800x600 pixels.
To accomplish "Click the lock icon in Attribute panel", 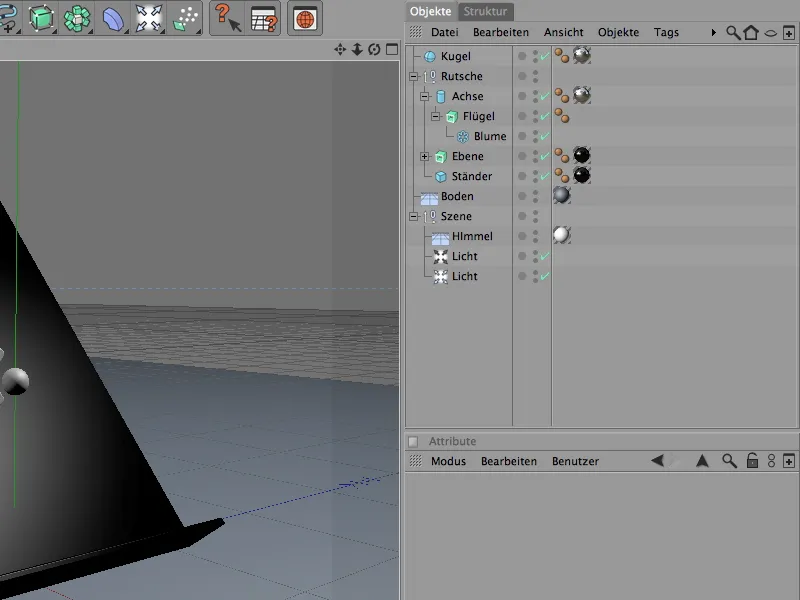I will 751,461.
